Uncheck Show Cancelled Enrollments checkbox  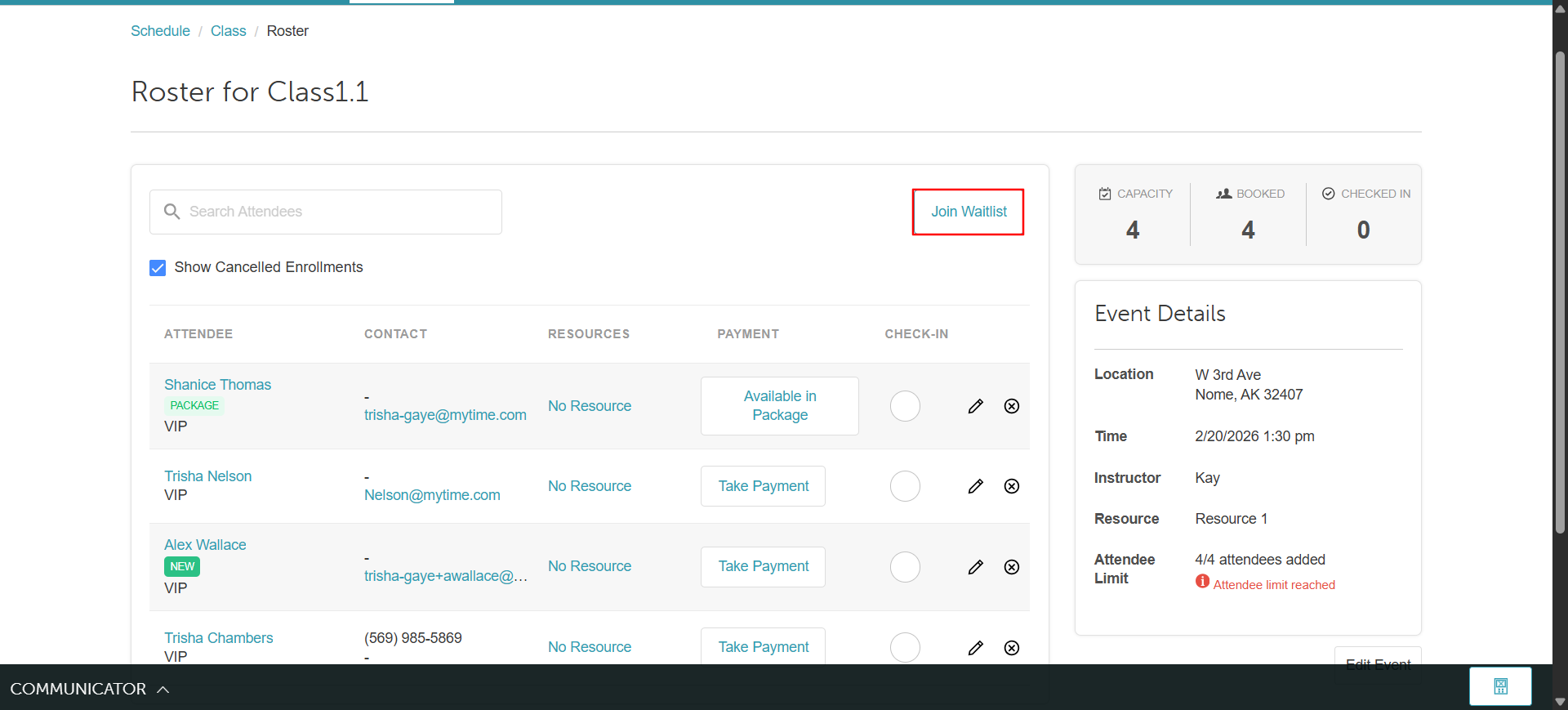click(x=158, y=268)
